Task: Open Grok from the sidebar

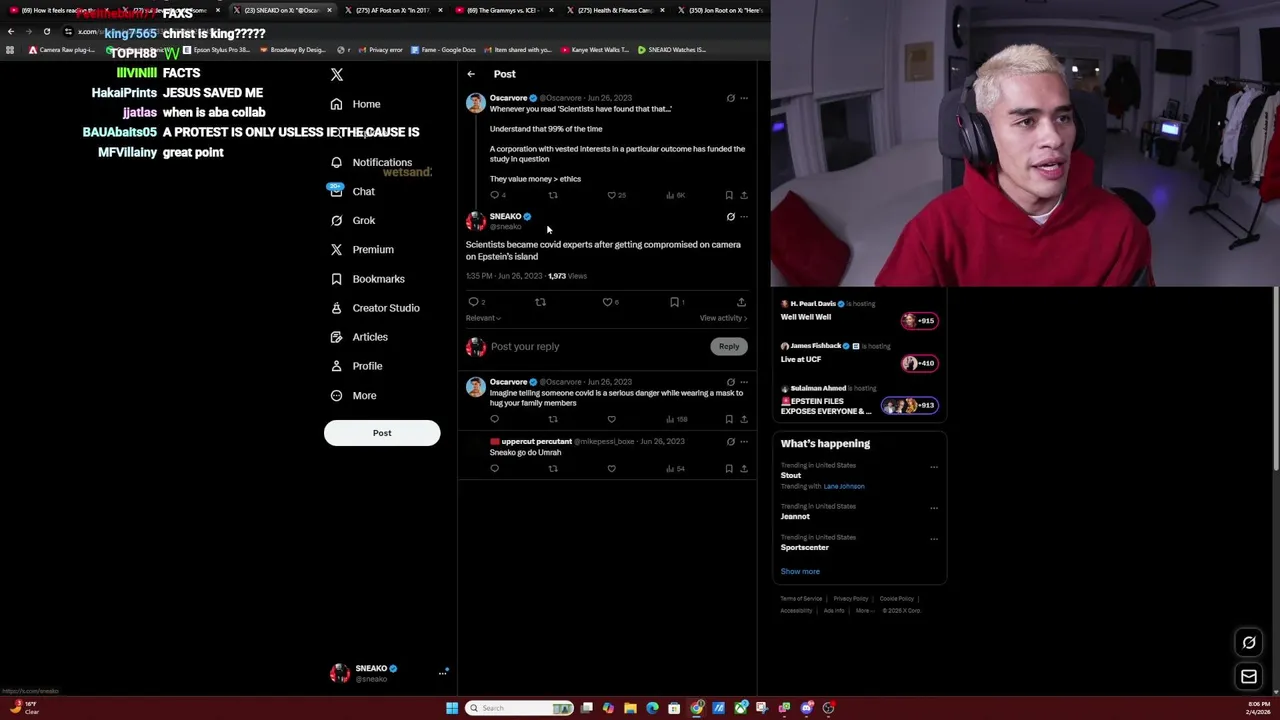Action: (x=352, y=220)
